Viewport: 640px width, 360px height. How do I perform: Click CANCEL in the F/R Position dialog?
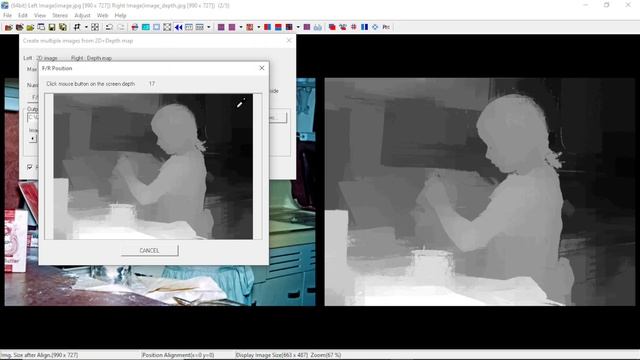(x=149, y=251)
